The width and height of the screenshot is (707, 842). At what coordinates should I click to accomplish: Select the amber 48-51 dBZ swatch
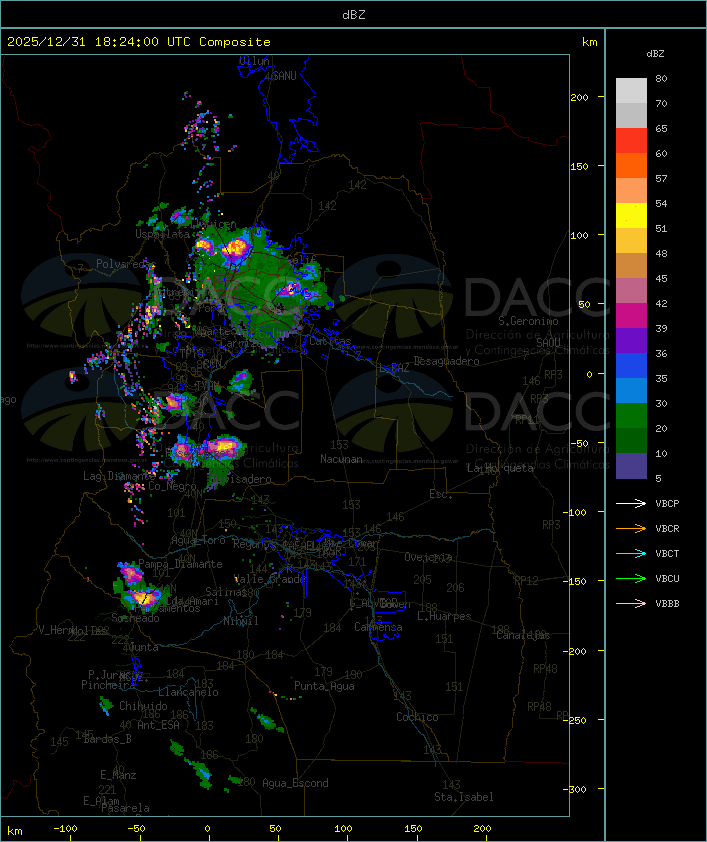pos(631,241)
